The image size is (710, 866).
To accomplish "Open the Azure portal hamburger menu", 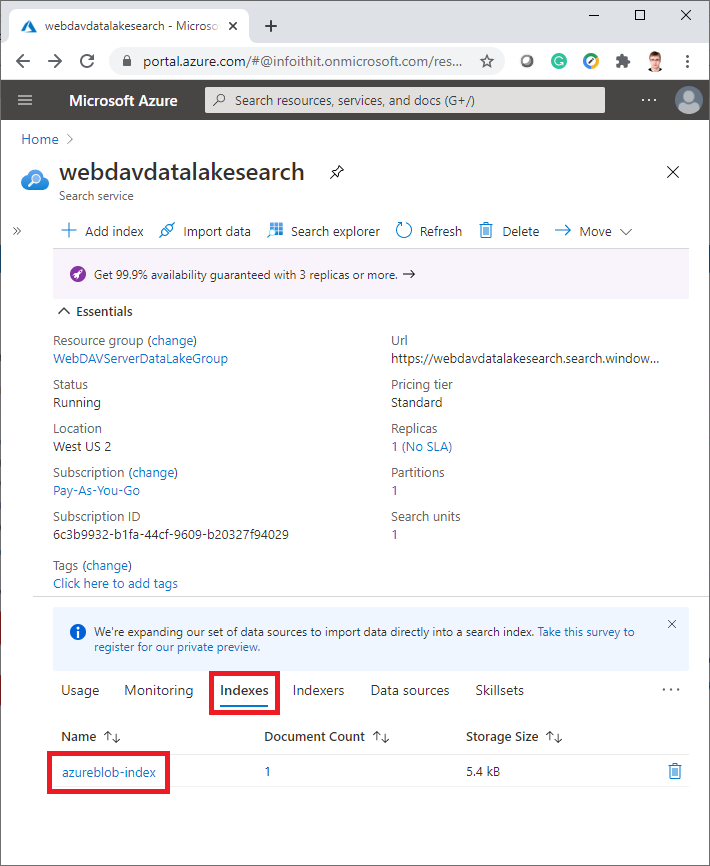I will 25,100.
